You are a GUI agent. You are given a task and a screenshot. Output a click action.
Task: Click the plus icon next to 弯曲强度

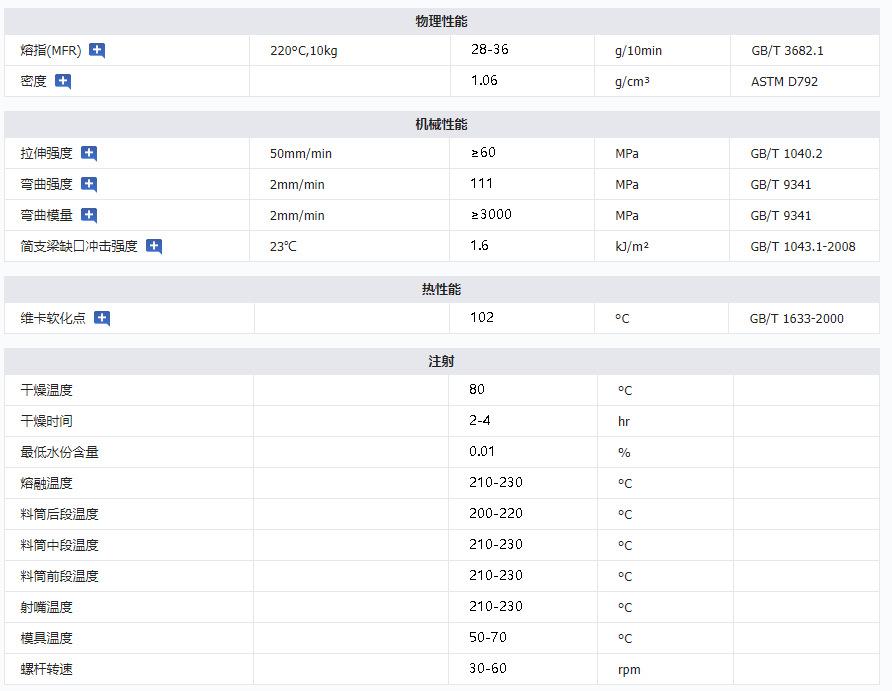[89, 184]
